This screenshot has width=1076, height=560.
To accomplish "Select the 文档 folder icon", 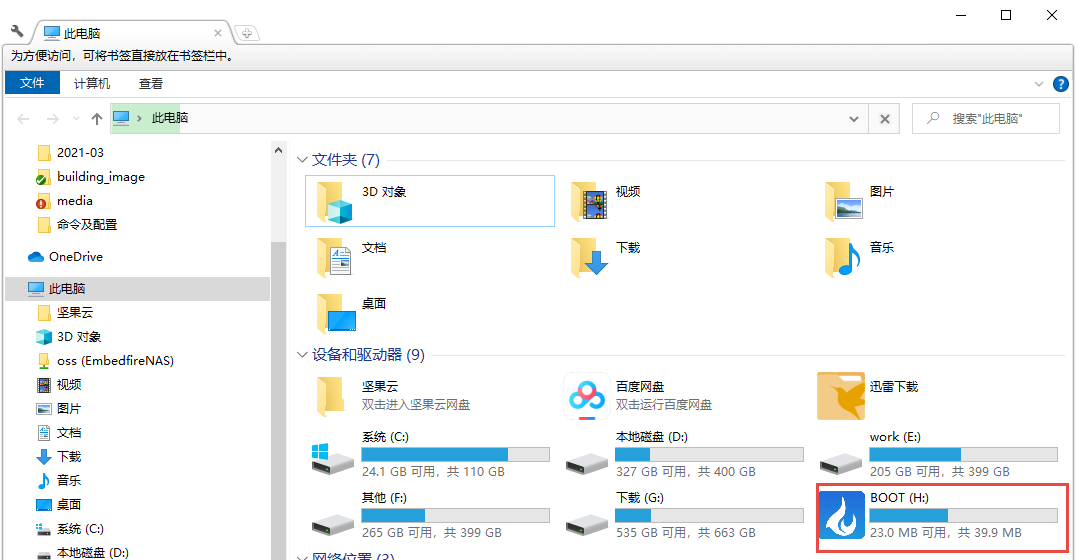I will click(334, 257).
